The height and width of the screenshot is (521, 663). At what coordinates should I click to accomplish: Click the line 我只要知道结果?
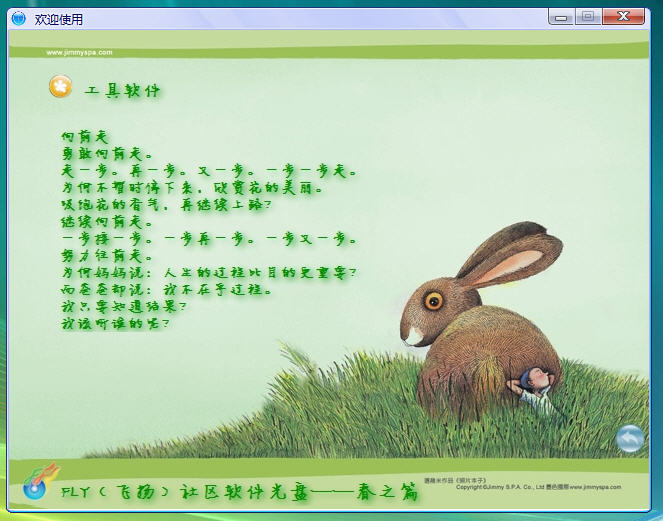click(124, 307)
